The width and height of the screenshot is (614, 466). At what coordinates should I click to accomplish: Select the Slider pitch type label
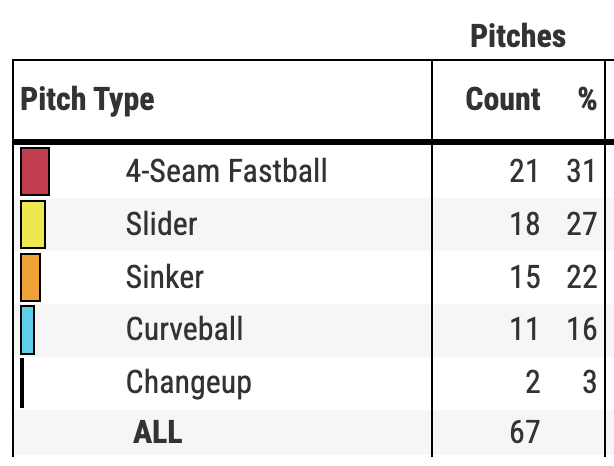pos(162,224)
